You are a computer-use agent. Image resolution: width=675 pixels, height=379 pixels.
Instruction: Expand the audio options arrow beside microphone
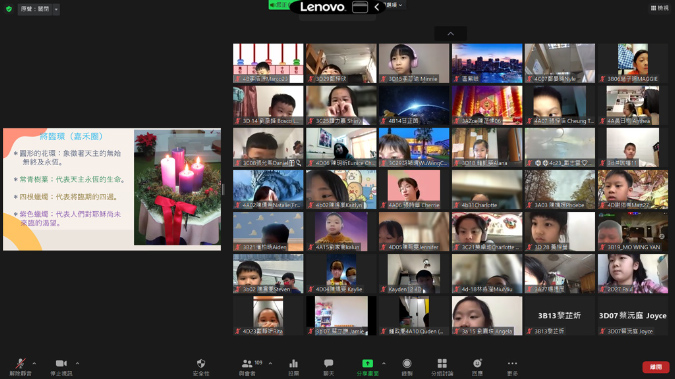click(34, 363)
